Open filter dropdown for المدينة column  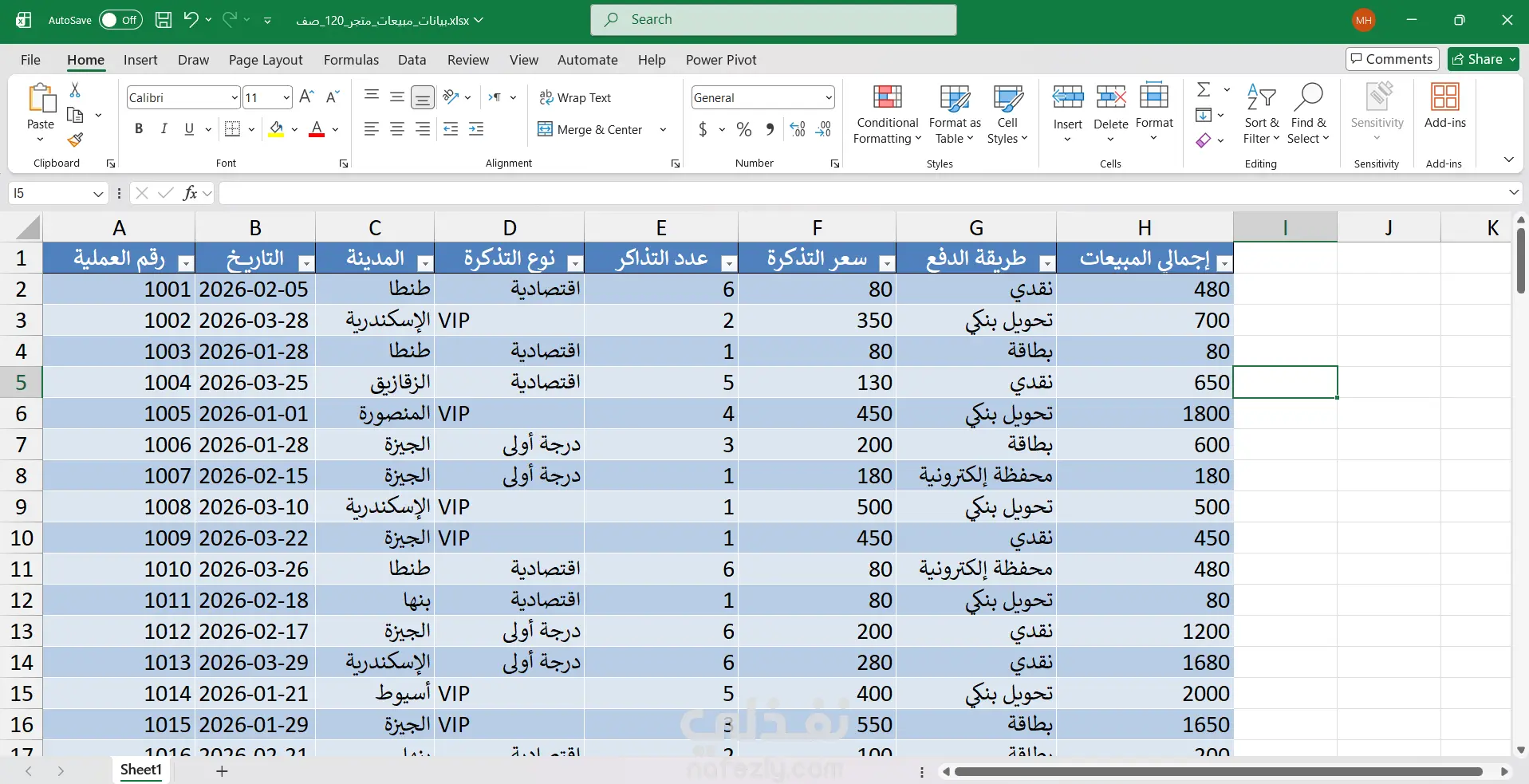425,263
